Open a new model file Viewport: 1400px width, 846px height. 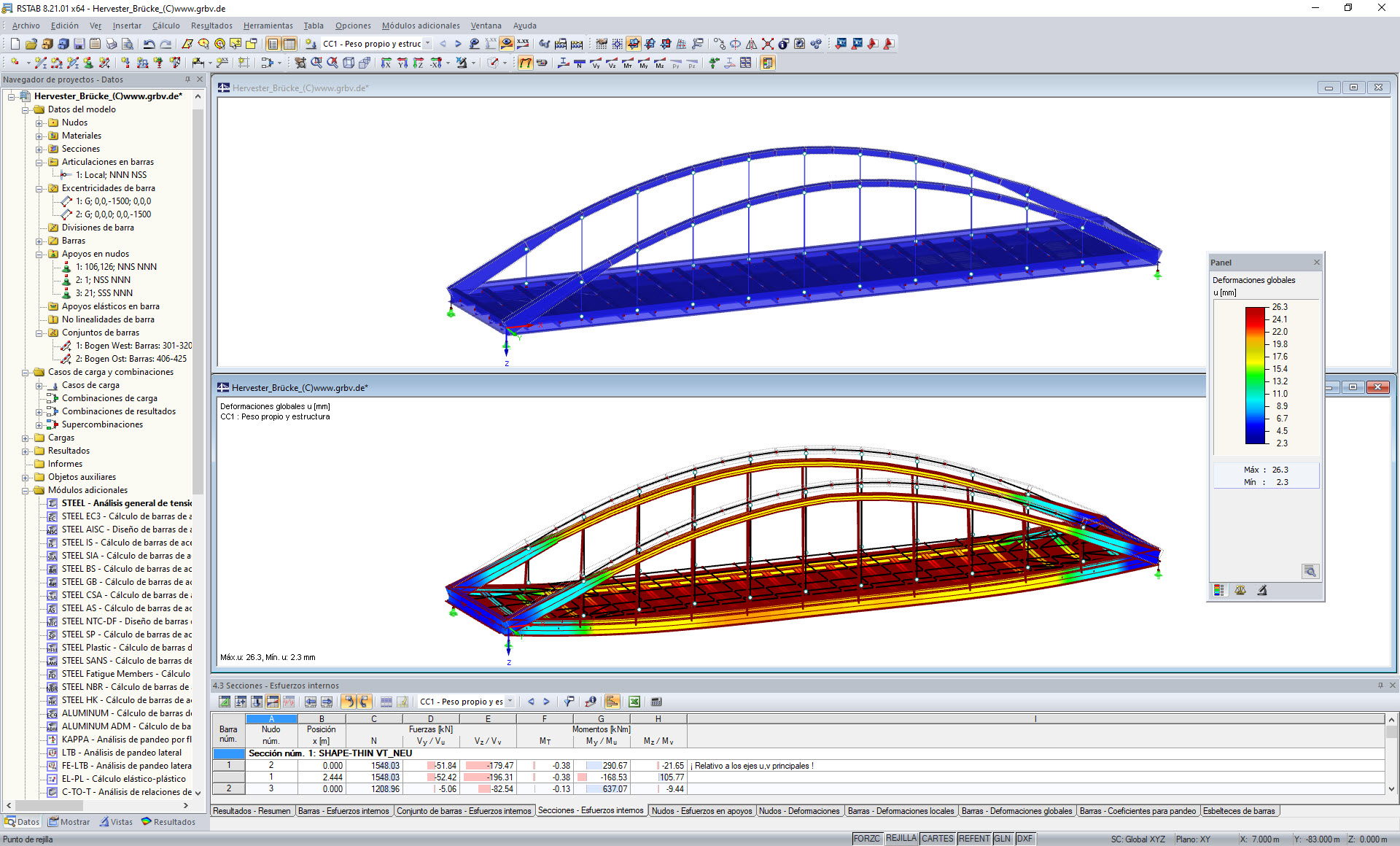15,44
